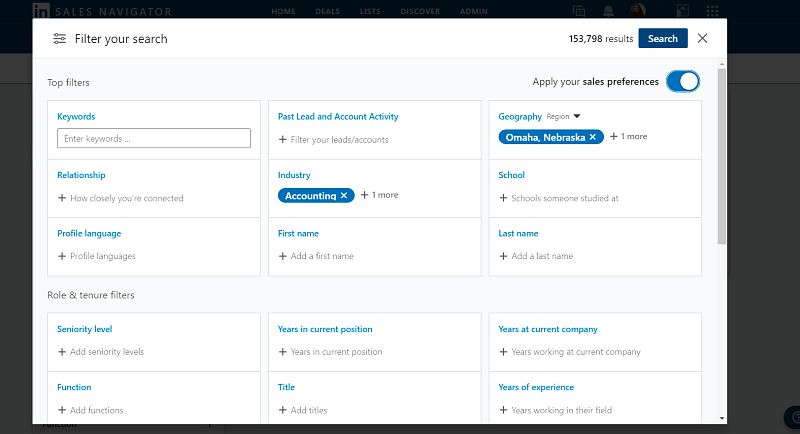This screenshot has height=434, width=800.
Task: Click the notifications bell icon
Action: pyautogui.click(x=608, y=11)
